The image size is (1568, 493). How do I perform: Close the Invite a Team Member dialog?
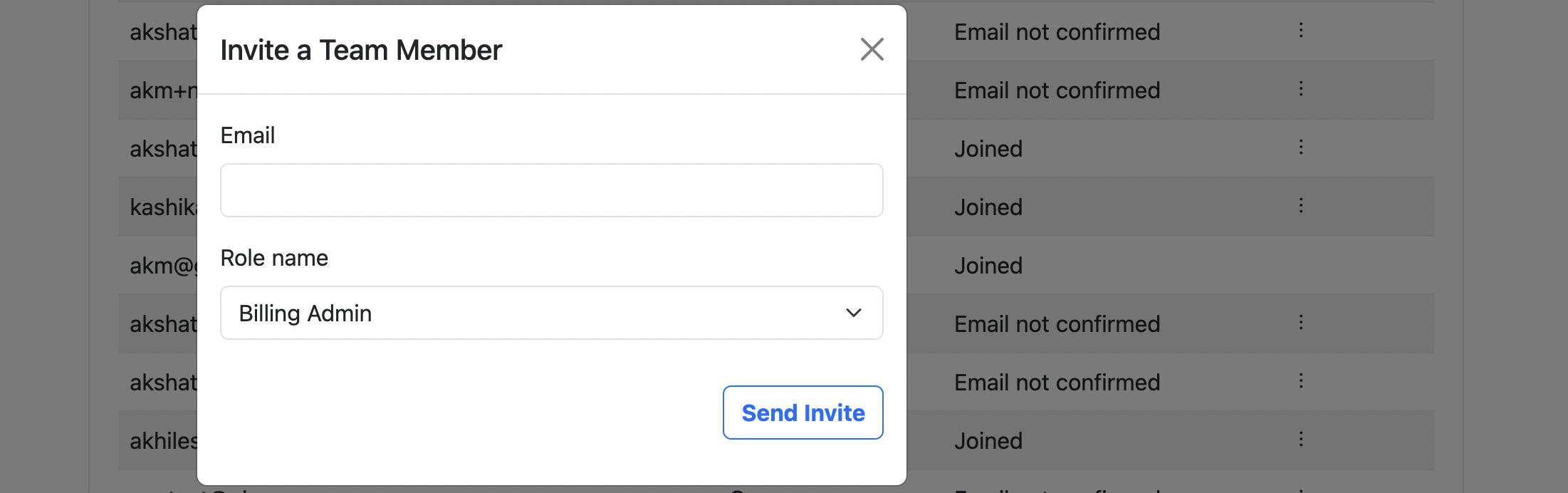[872, 50]
